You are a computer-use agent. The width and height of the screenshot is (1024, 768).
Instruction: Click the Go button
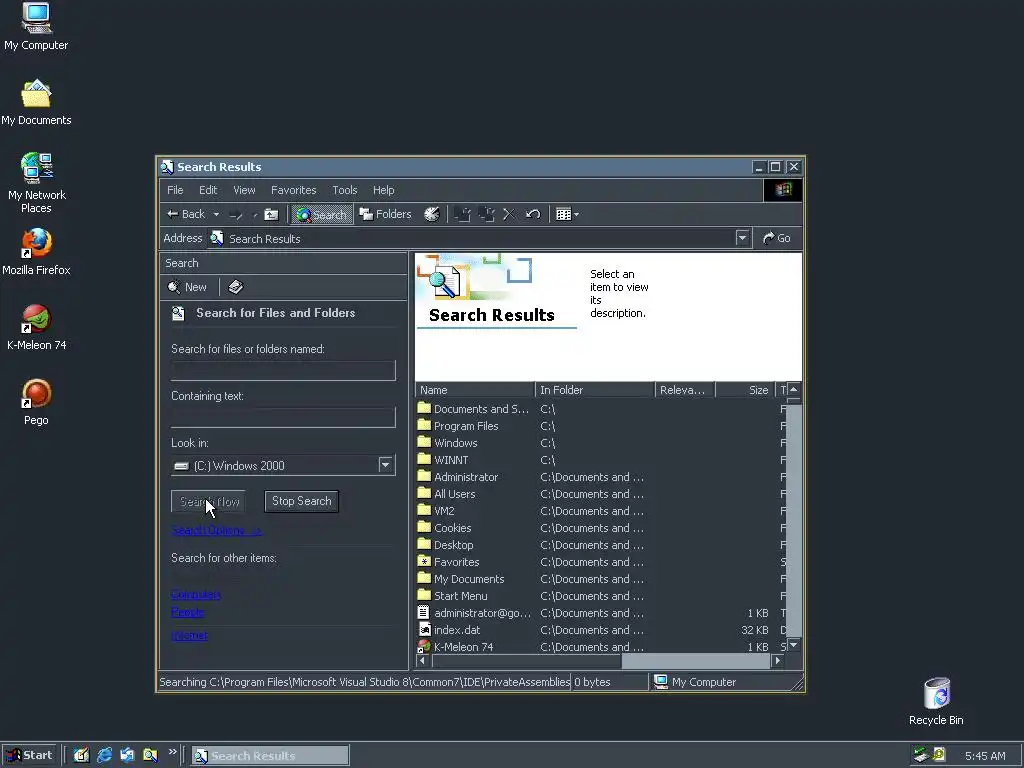pyautogui.click(x=776, y=238)
